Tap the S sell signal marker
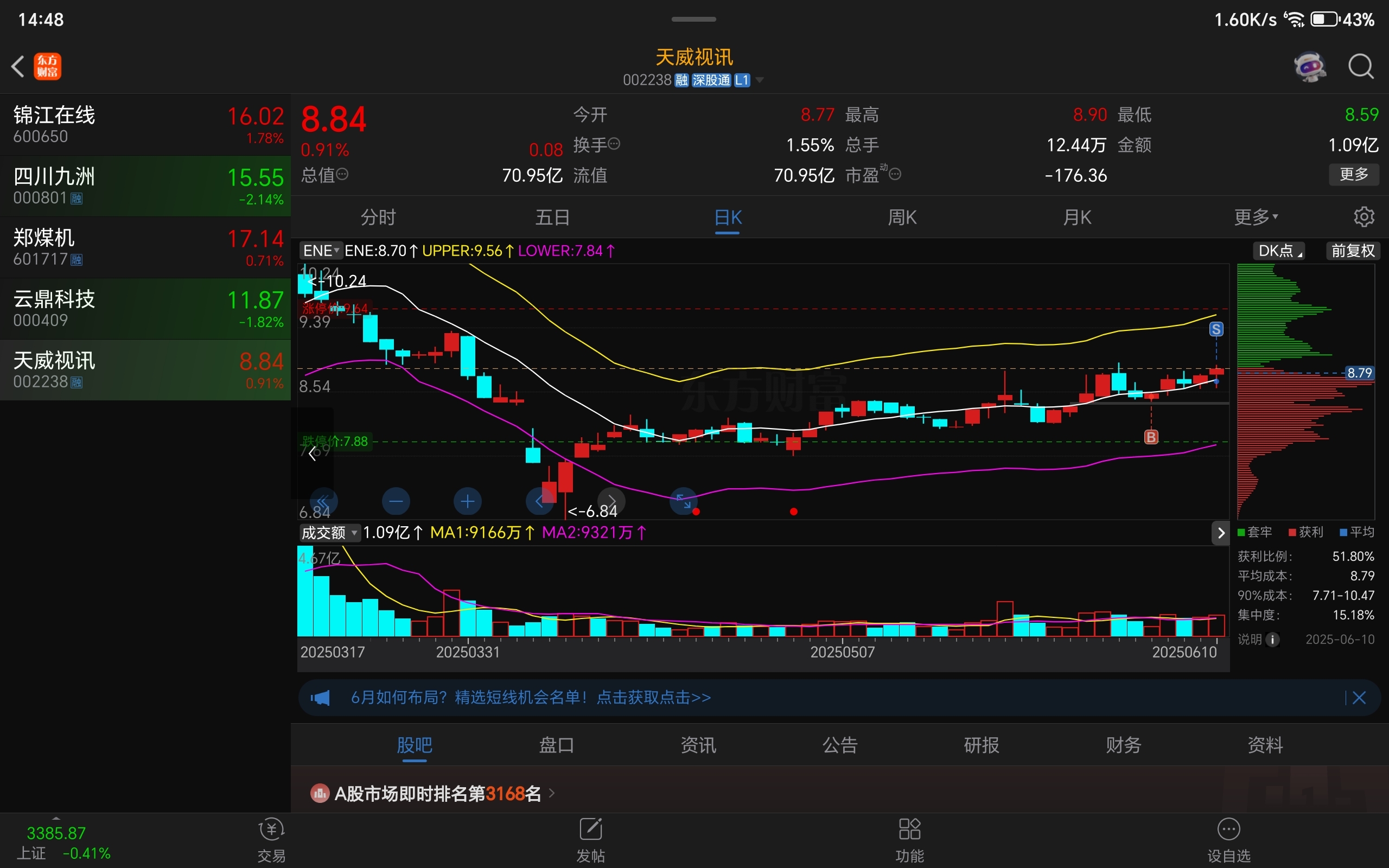This screenshot has height=868, width=1389. tap(1216, 329)
